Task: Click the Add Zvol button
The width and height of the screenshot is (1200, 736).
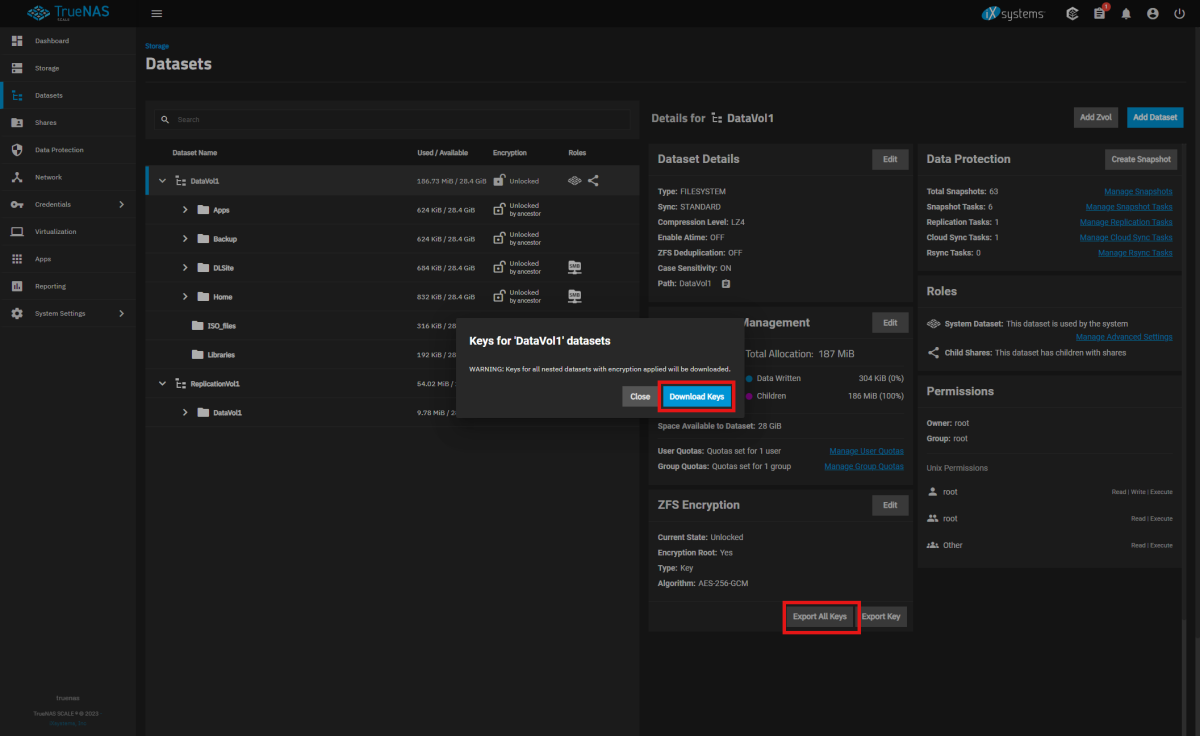Action: (x=1097, y=117)
